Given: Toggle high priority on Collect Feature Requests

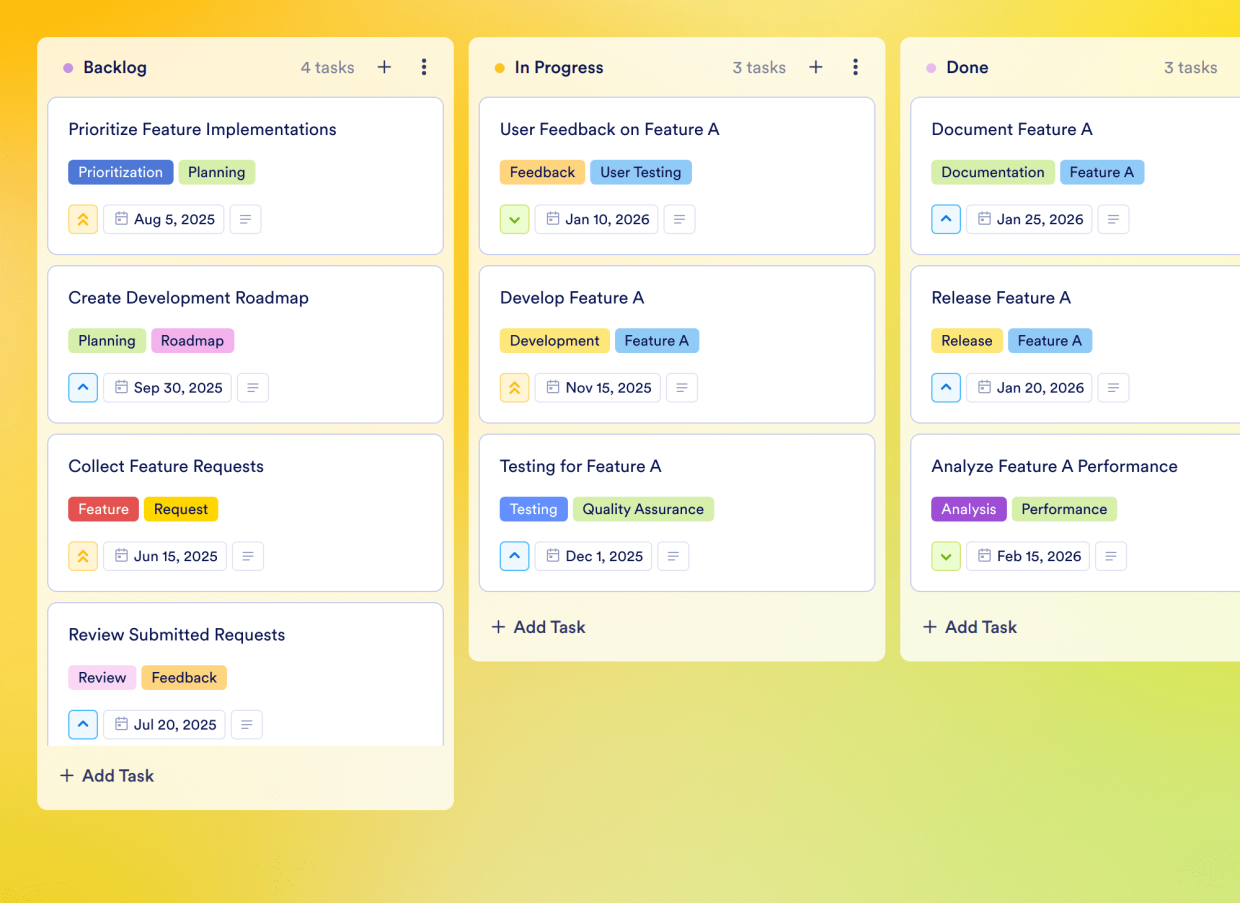Looking at the screenshot, I should [83, 556].
